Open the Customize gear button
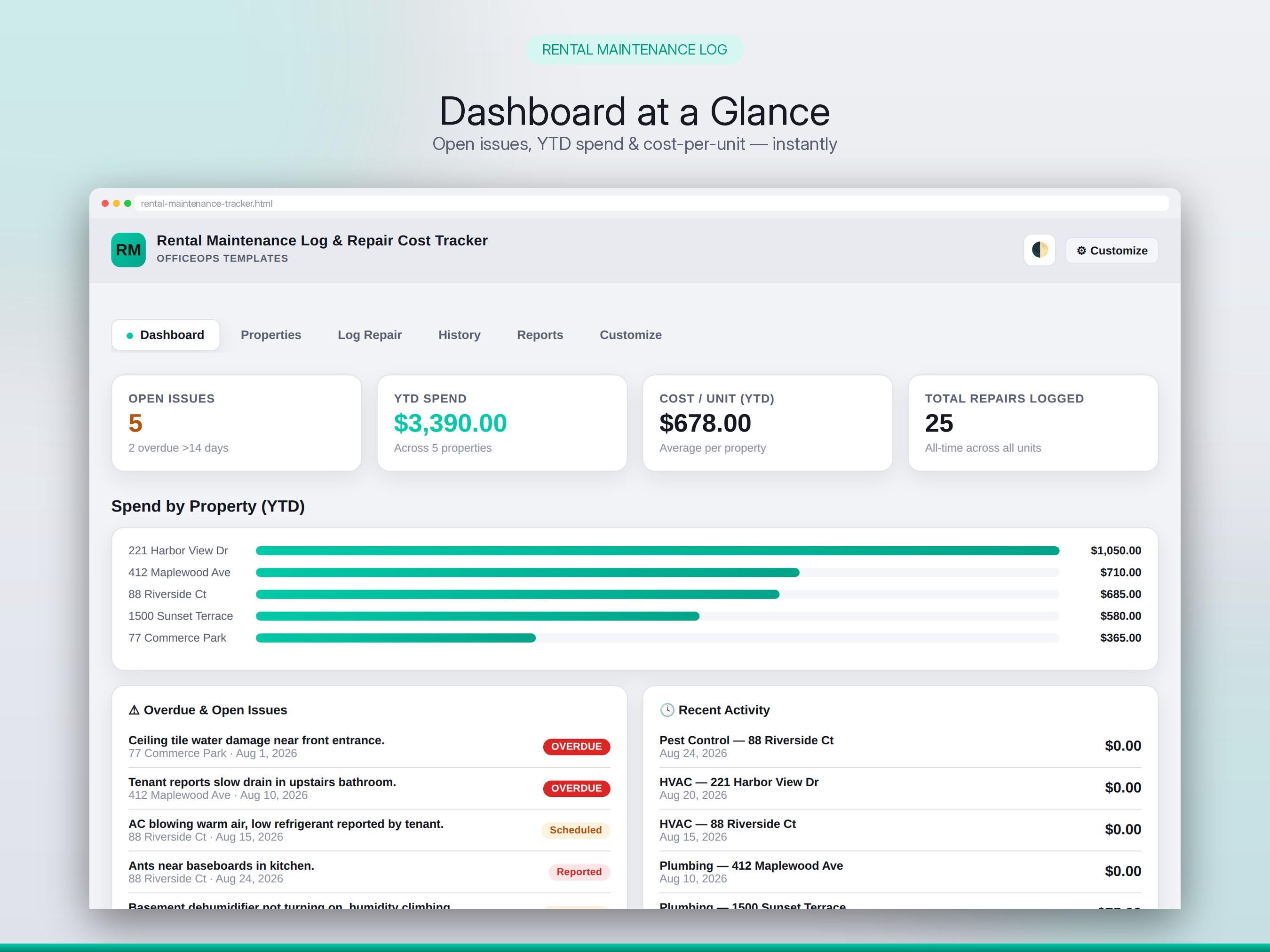 (1111, 251)
